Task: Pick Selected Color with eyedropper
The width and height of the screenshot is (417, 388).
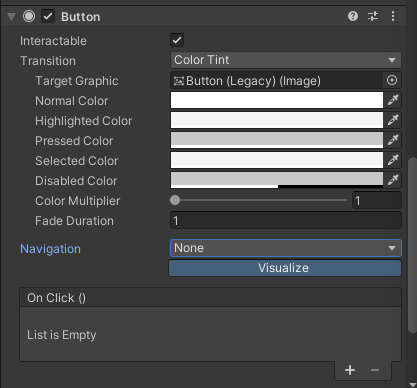Action: [393, 160]
